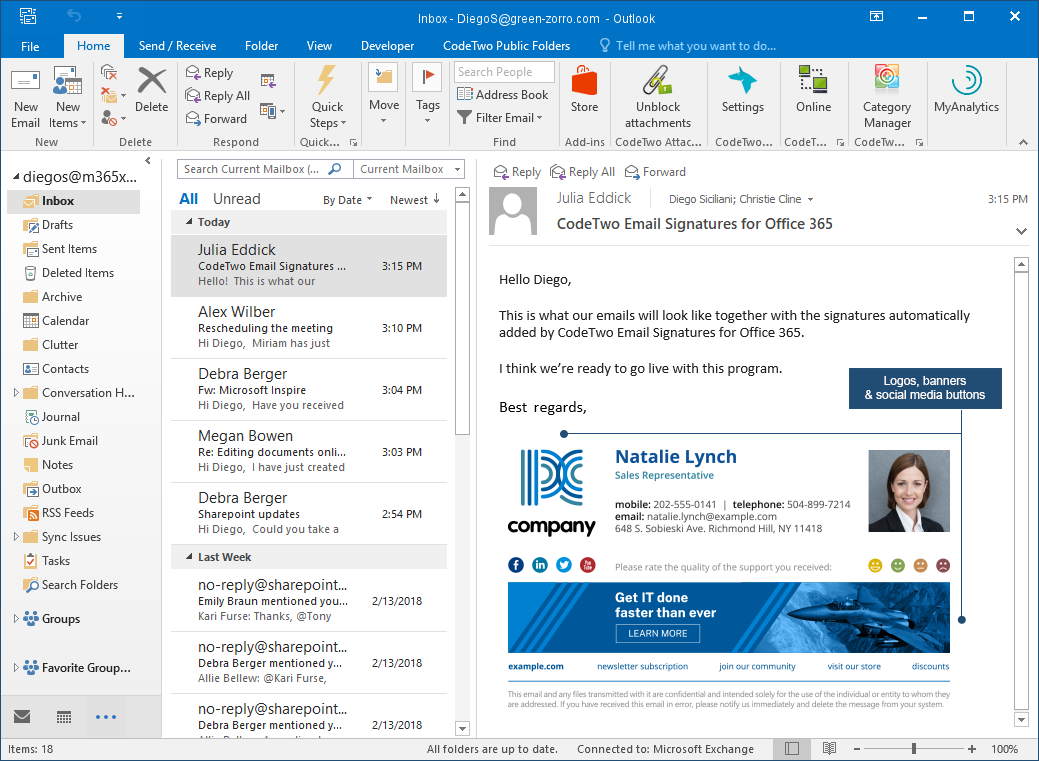
Task: Click the Search People field
Action: (x=504, y=72)
